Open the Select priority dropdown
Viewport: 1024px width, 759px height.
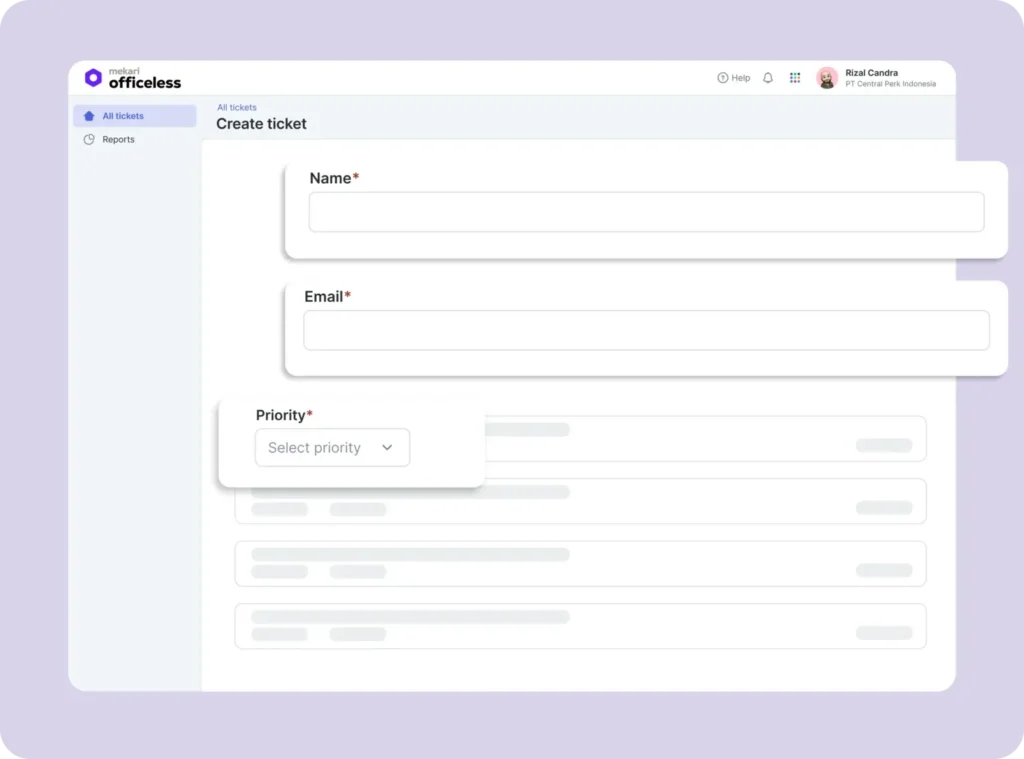[x=331, y=447]
